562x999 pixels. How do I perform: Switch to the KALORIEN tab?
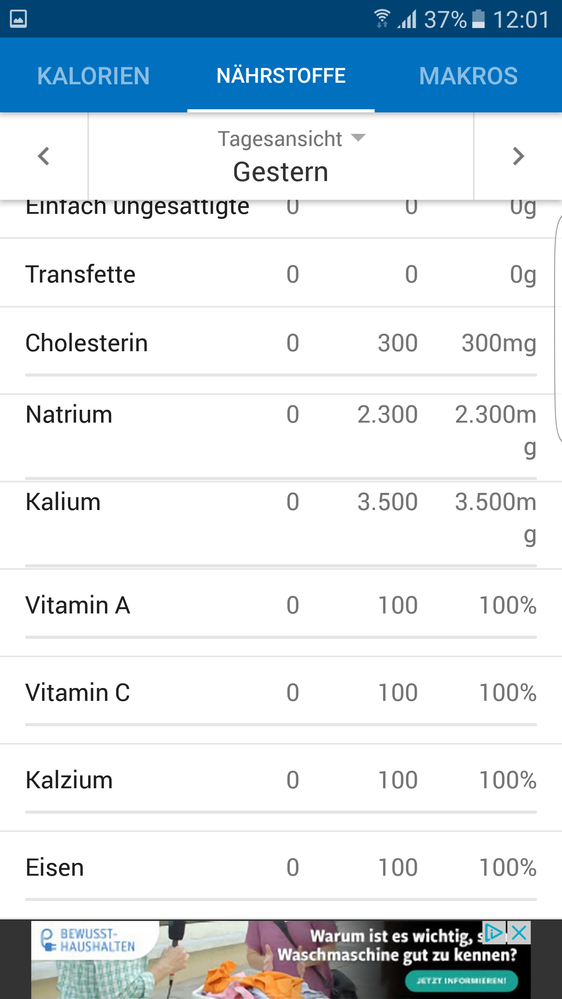pos(93,76)
